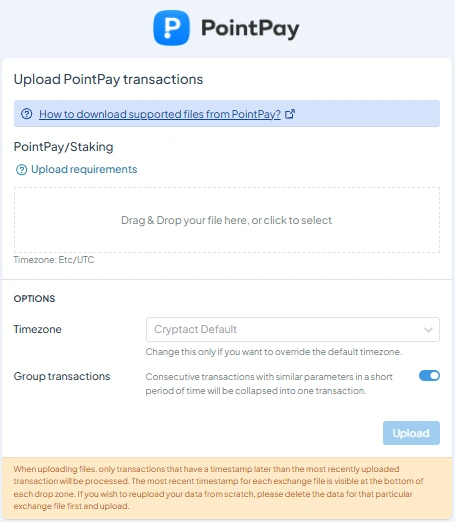Click the Upload button

click(x=411, y=433)
